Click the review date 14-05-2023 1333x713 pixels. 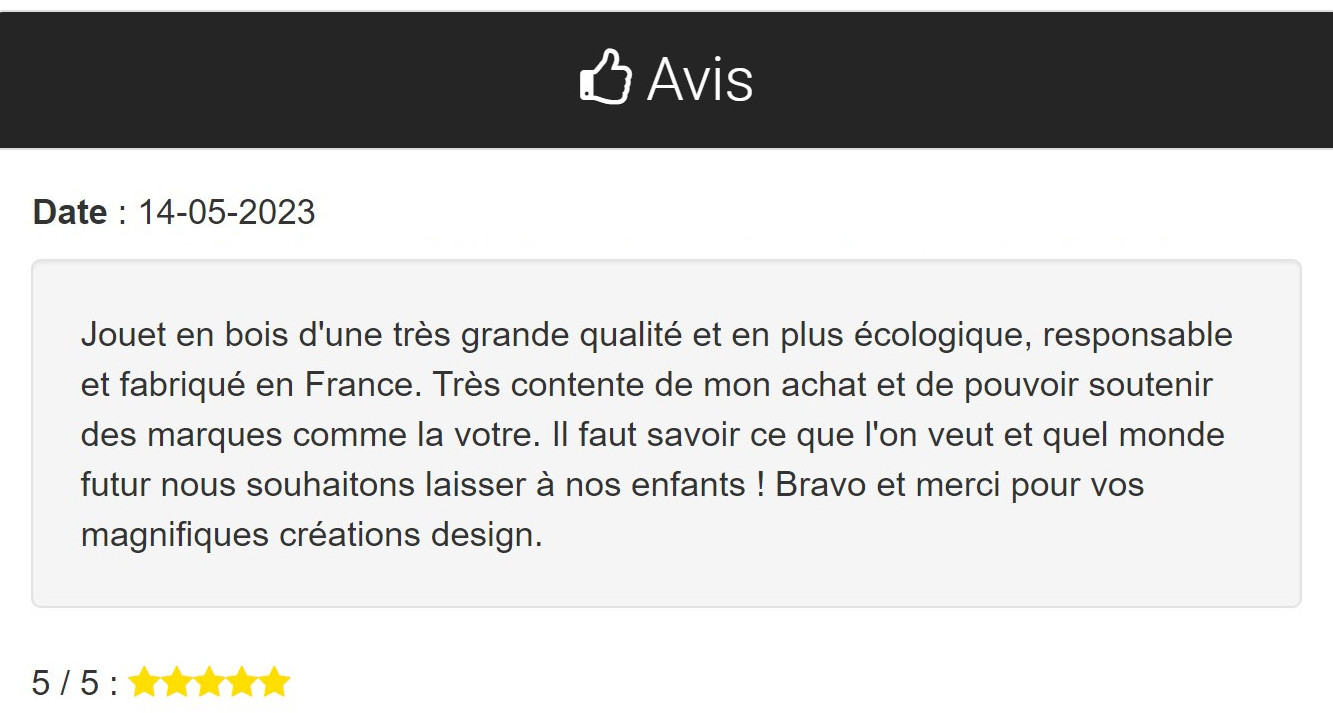[227, 212]
